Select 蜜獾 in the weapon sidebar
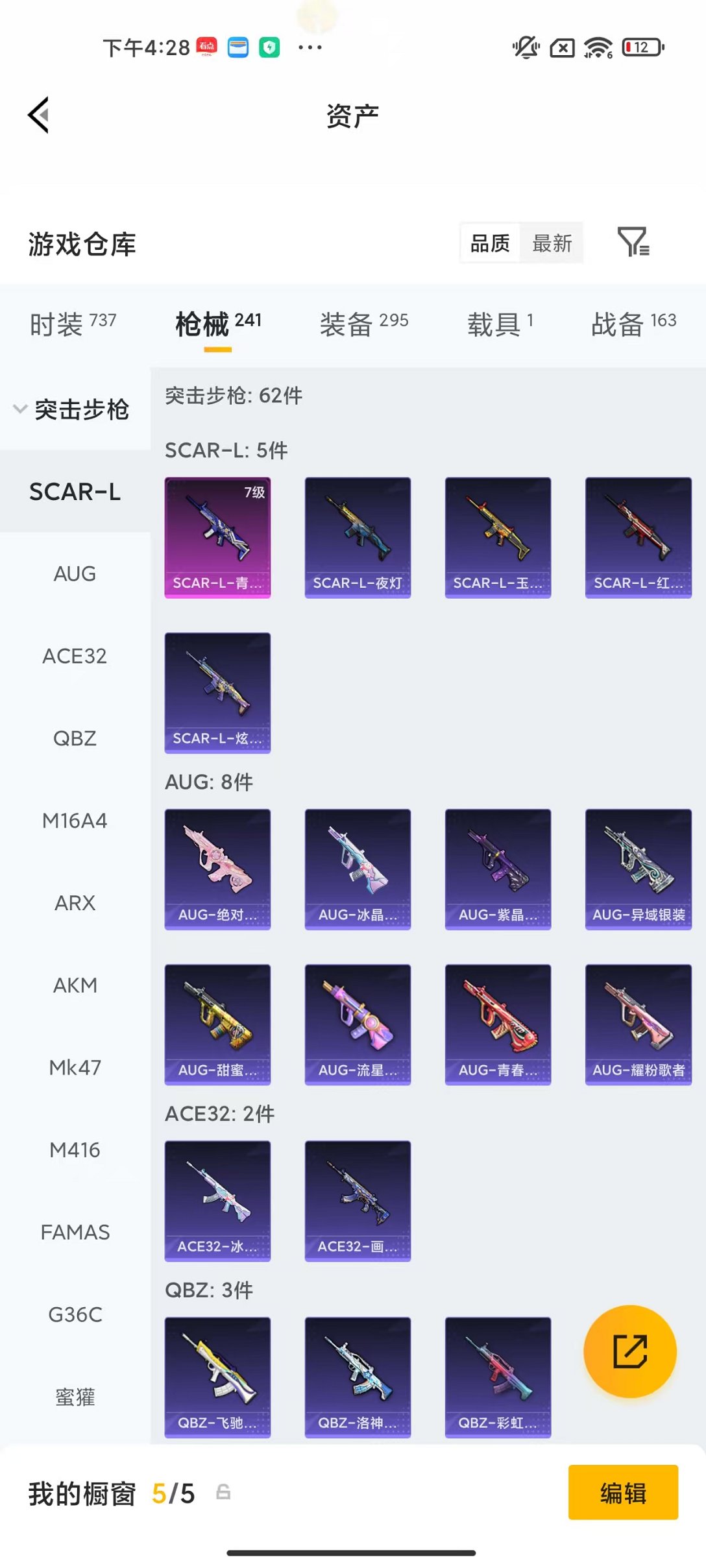 75,1397
